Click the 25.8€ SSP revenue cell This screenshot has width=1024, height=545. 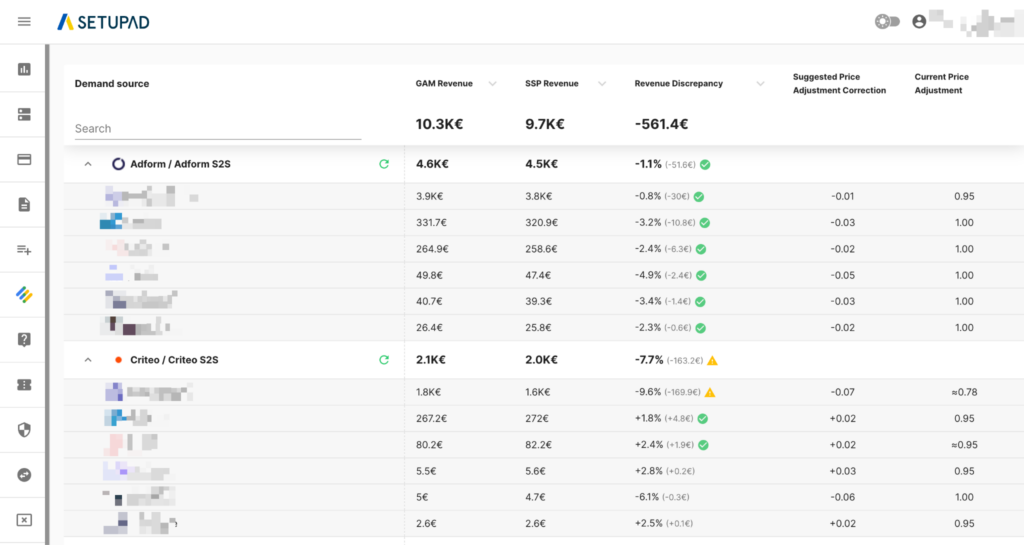(x=538, y=328)
